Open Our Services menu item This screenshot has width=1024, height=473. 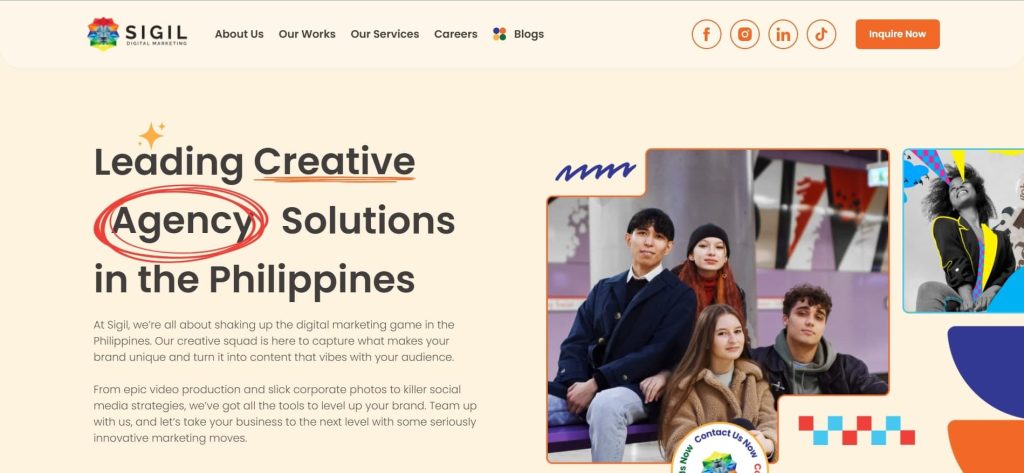click(x=385, y=34)
